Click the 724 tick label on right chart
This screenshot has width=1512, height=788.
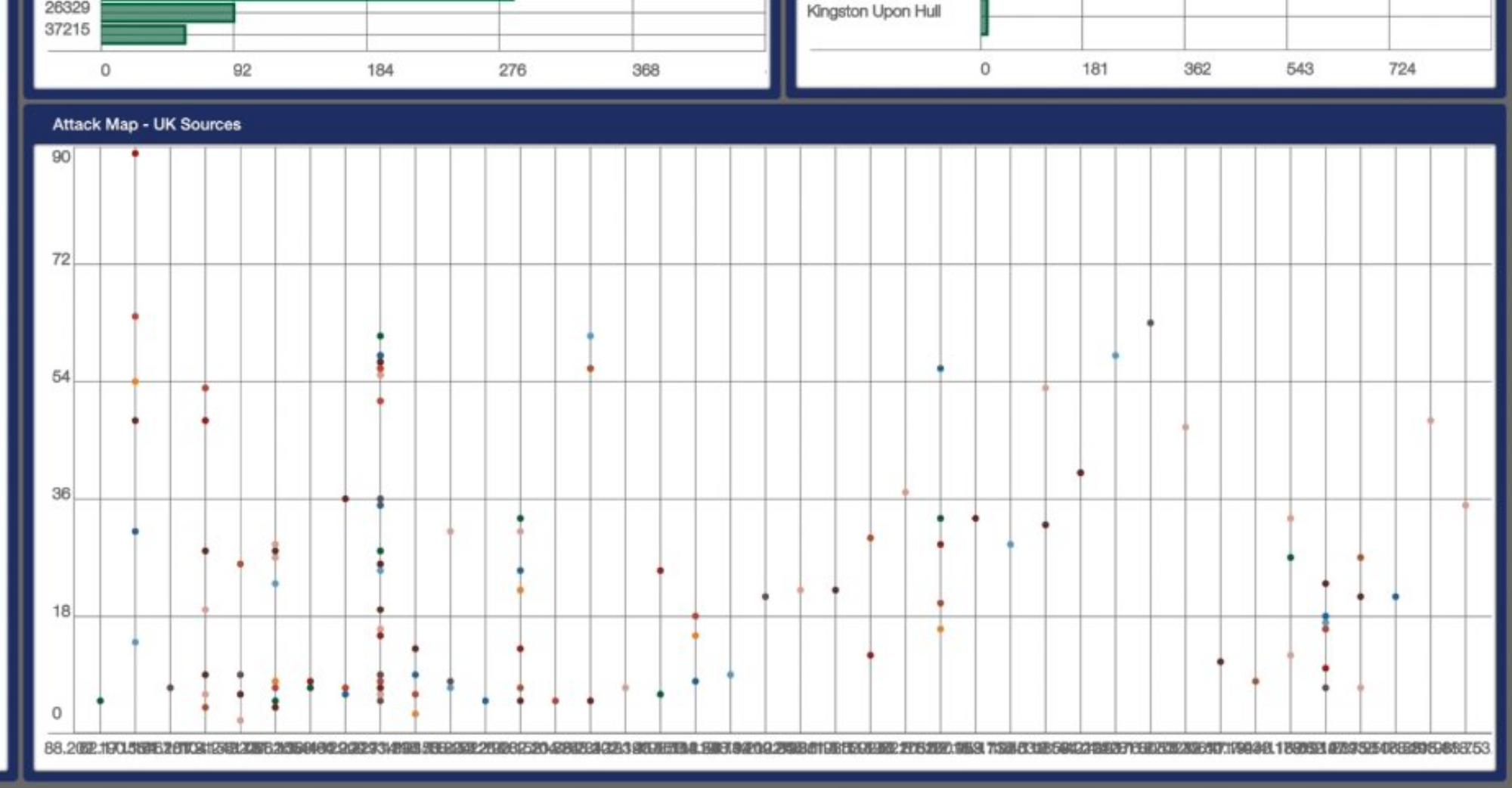(x=1402, y=69)
